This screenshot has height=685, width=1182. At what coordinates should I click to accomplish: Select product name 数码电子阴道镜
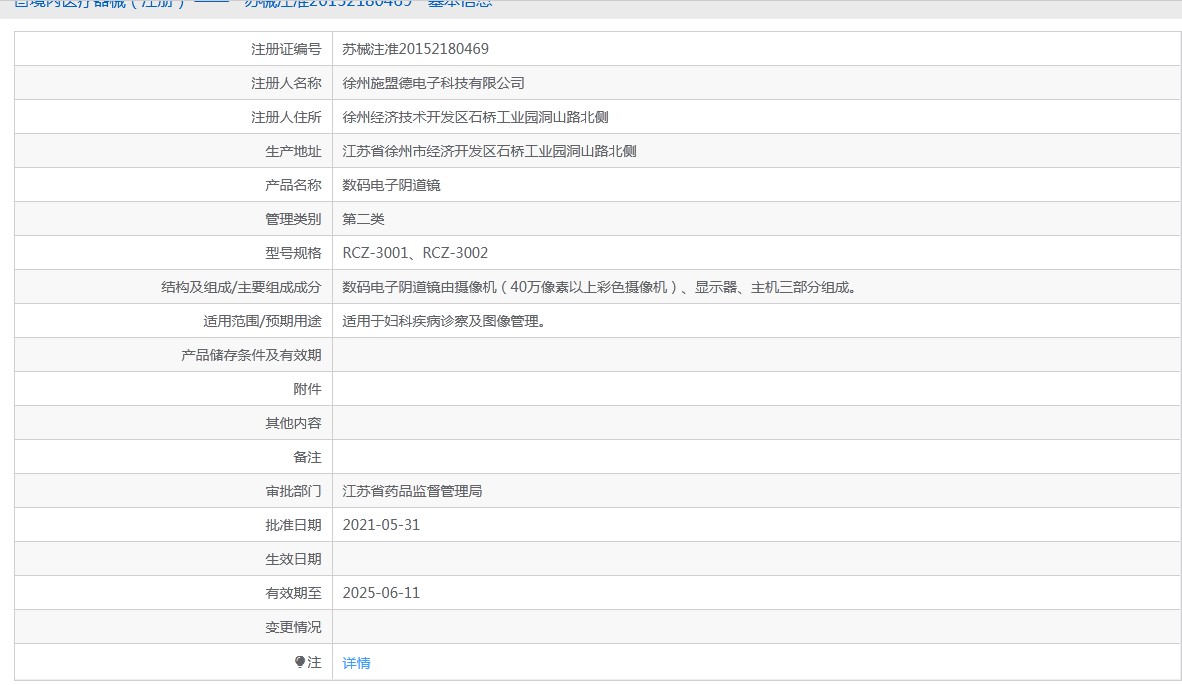391,185
